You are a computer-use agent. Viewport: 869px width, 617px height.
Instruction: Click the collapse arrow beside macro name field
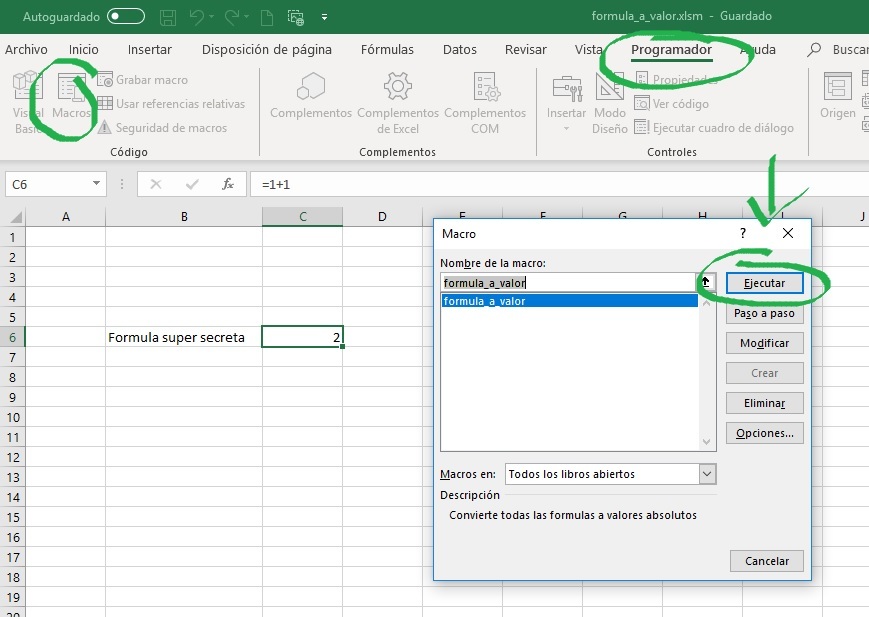(705, 283)
